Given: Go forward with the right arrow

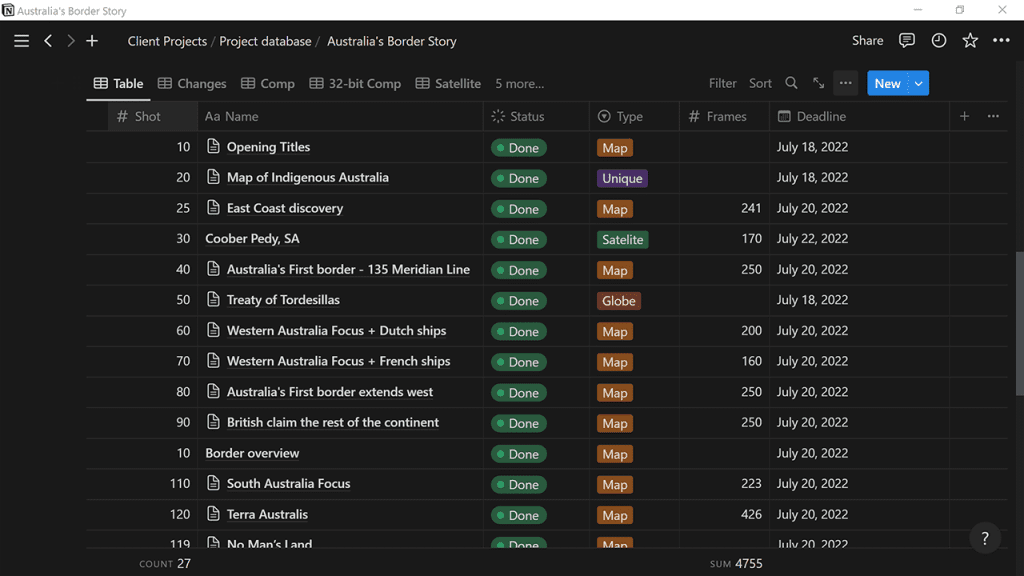Looking at the screenshot, I should pyautogui.click(x=71, y=41).
